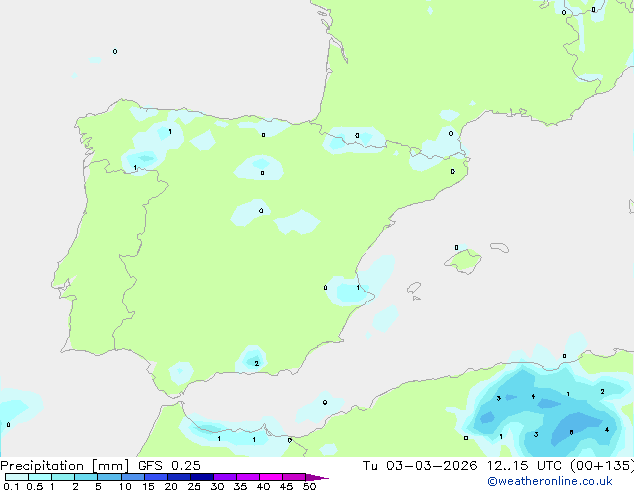Image resolution: width=634 pixels, height=490 pixels.
Task: Click the 1–2 mm legend color swatch
Action: click(63, 477)
